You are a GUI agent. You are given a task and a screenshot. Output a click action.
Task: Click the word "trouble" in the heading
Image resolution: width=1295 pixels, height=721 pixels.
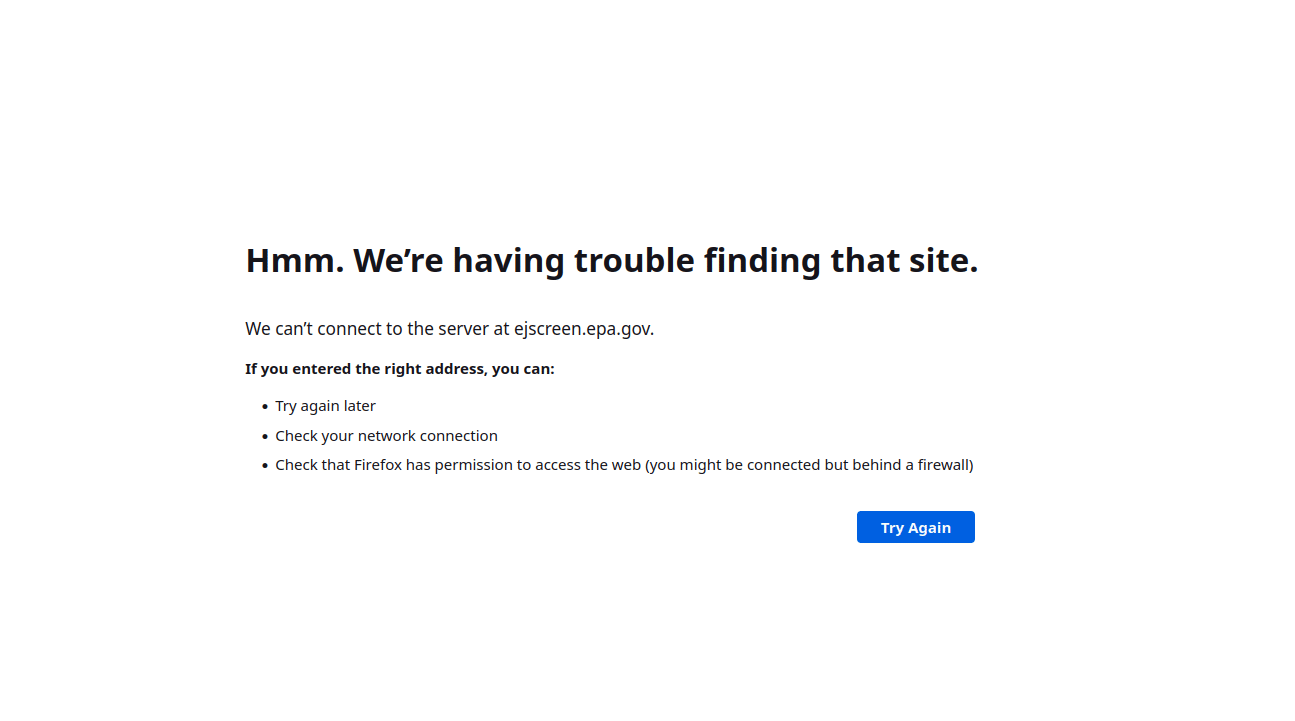tap(634, 261)
